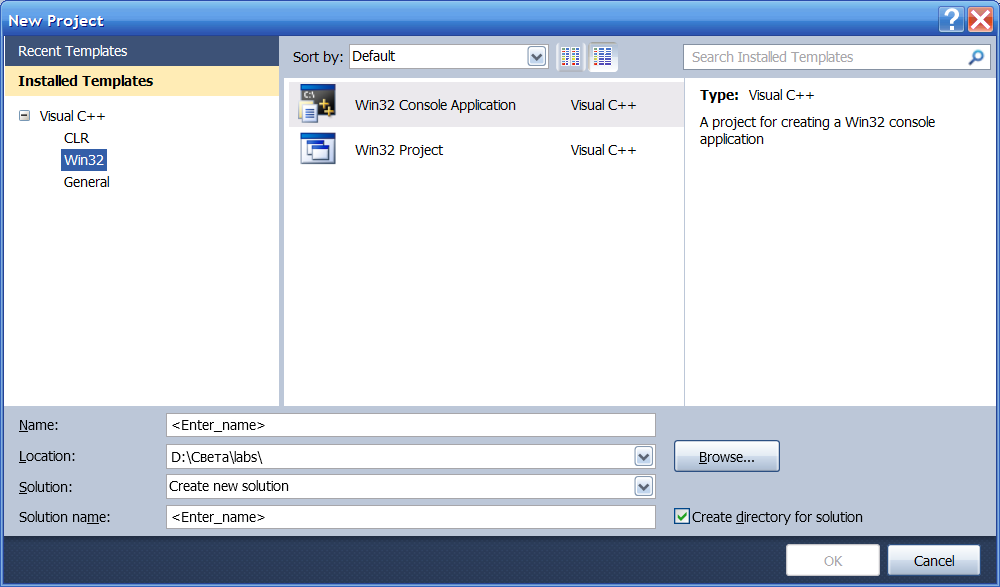This screenshot has width=1000, height=587.
Task: Switch to medium icons view button
Action: [x=603, y=57]
